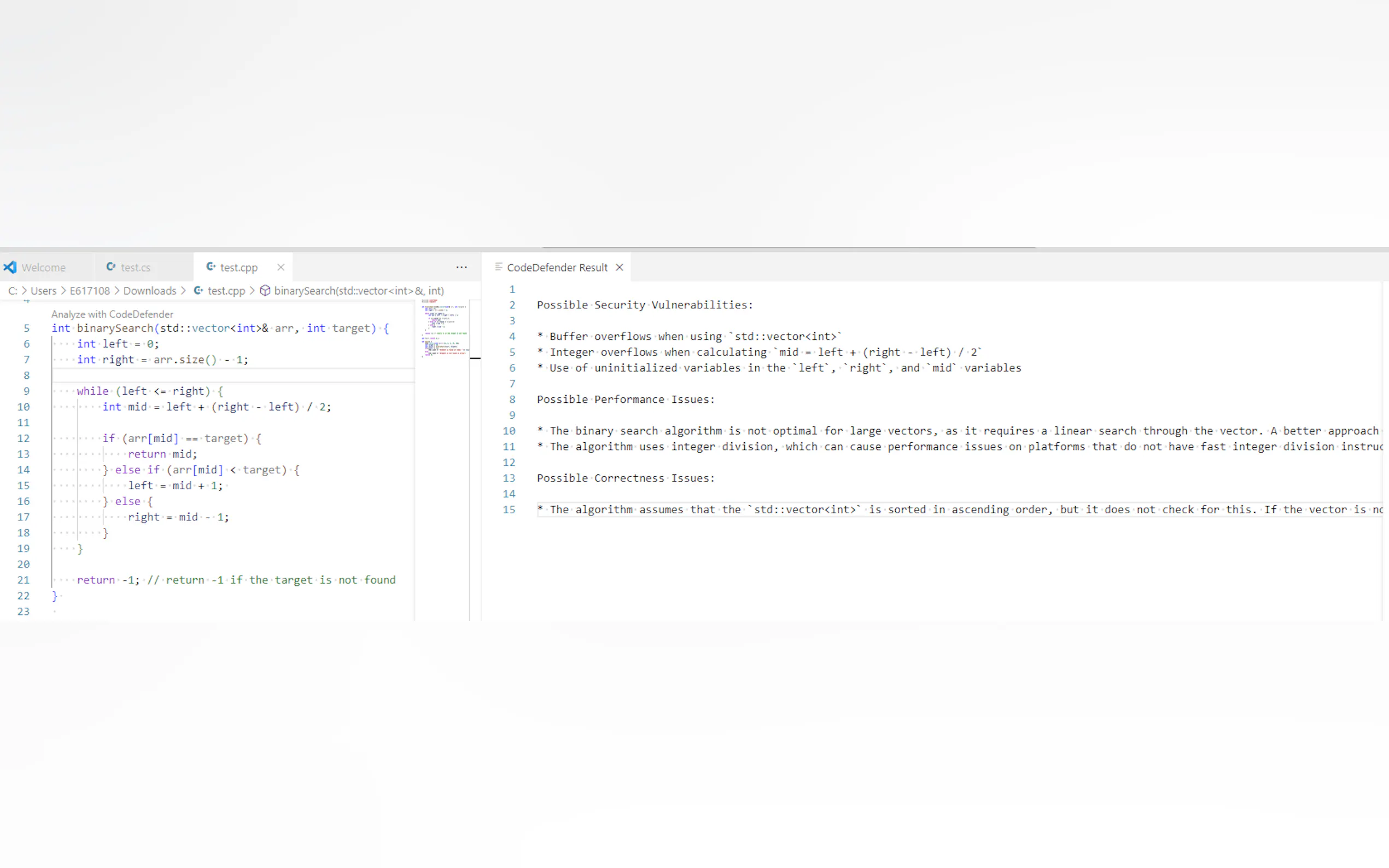Click the VS Code logo on the Welcome tab
1389x868 pixels.
tap(10, 267)
